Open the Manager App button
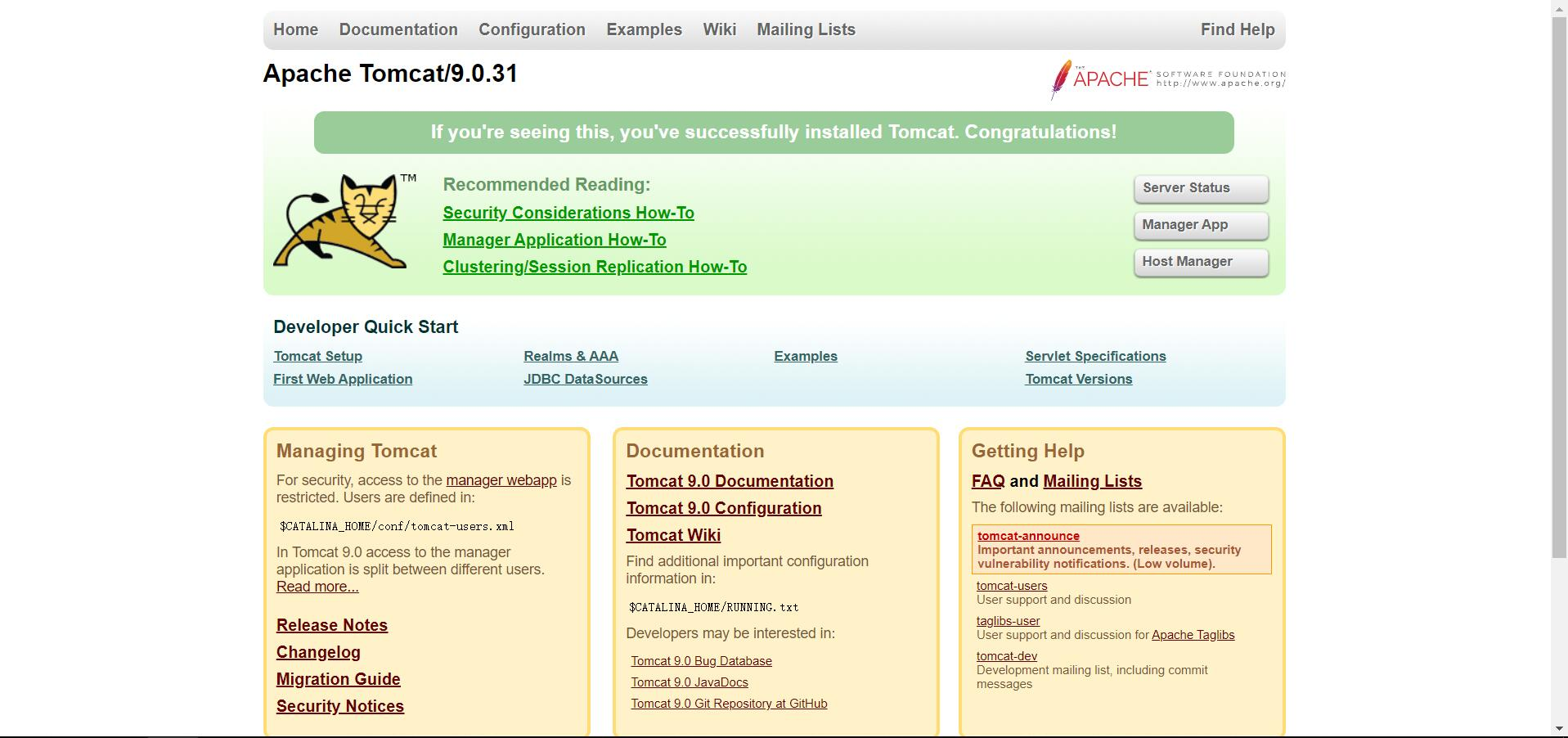This screenshot has height=738, width=1568. [x=1201, y=225]
